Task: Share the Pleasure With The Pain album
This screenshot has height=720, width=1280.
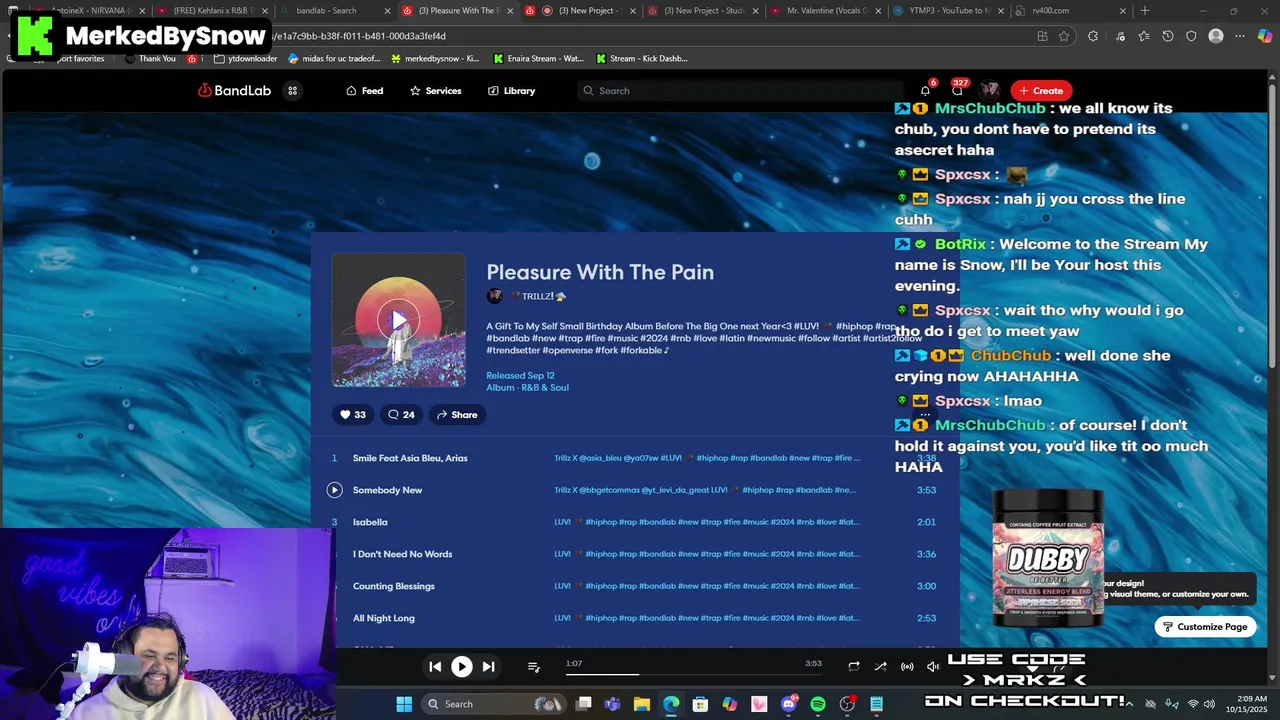Action: 457,414
